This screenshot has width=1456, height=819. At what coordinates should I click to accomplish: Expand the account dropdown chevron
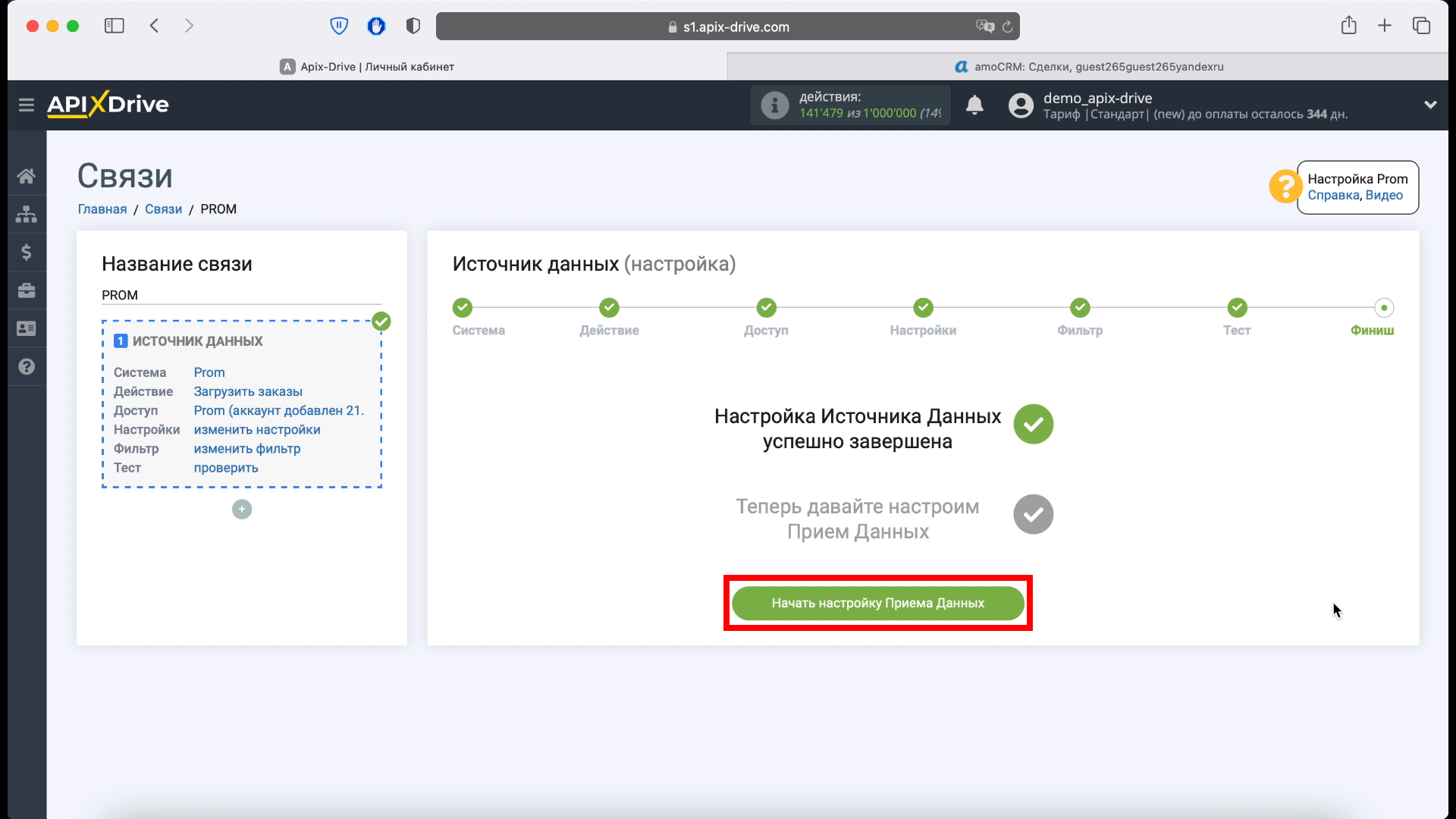1430,105
